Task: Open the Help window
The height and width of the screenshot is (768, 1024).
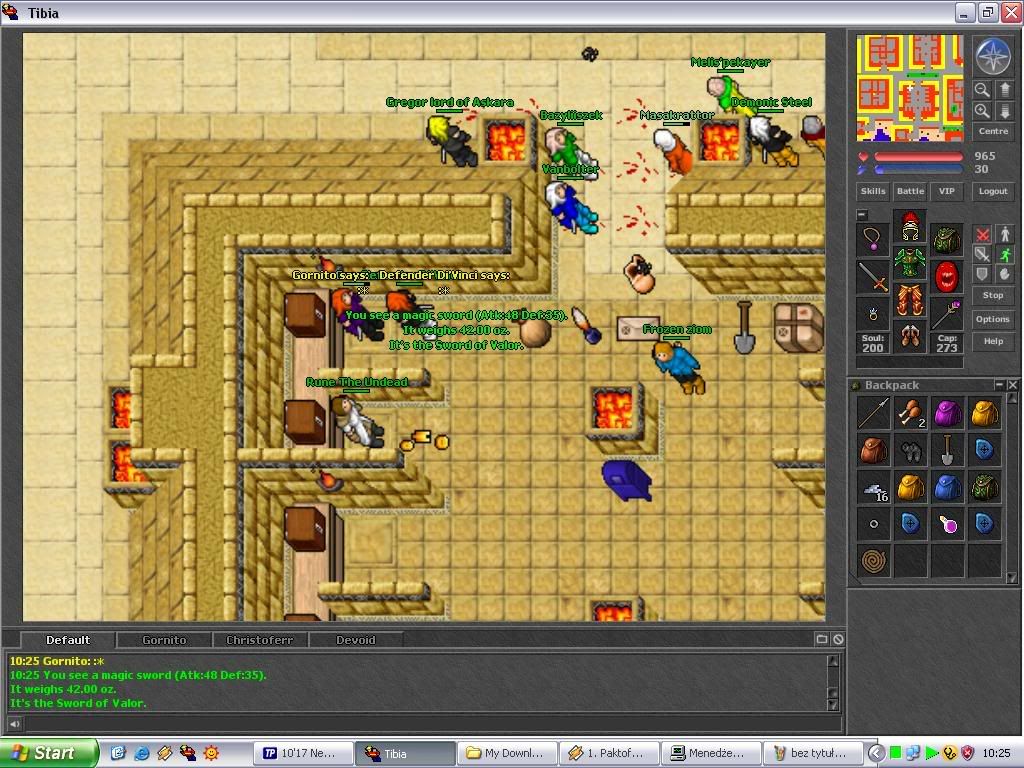Action: point(993,341)
